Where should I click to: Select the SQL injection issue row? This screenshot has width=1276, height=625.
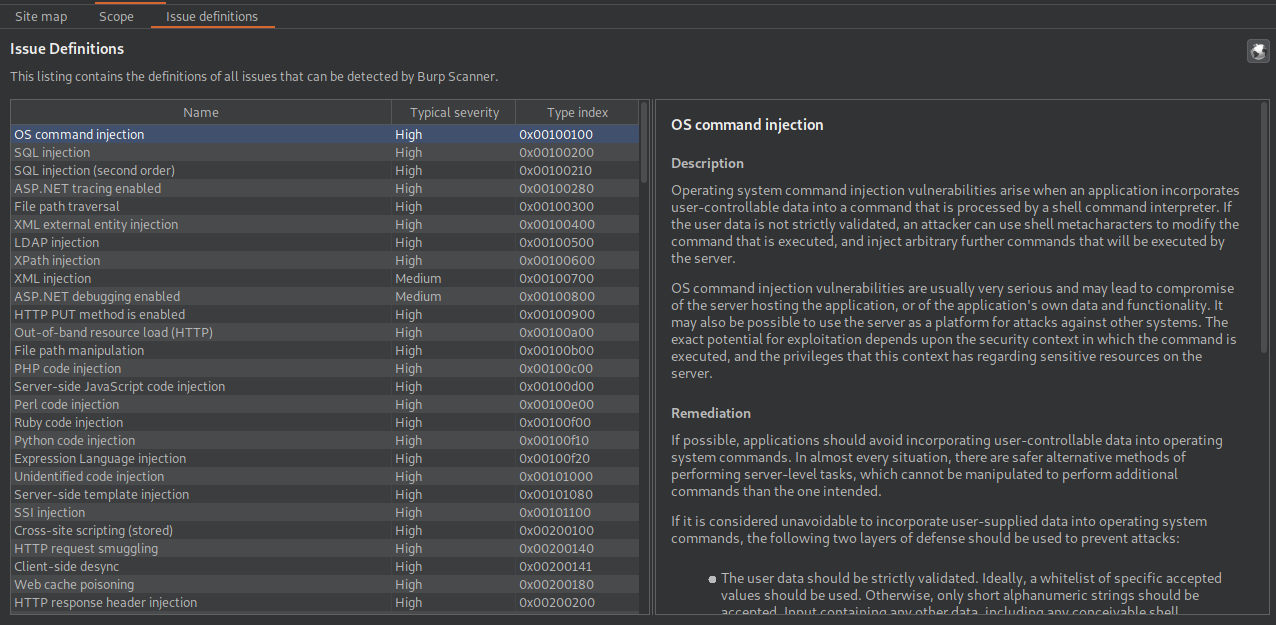(x=325, y=152)
